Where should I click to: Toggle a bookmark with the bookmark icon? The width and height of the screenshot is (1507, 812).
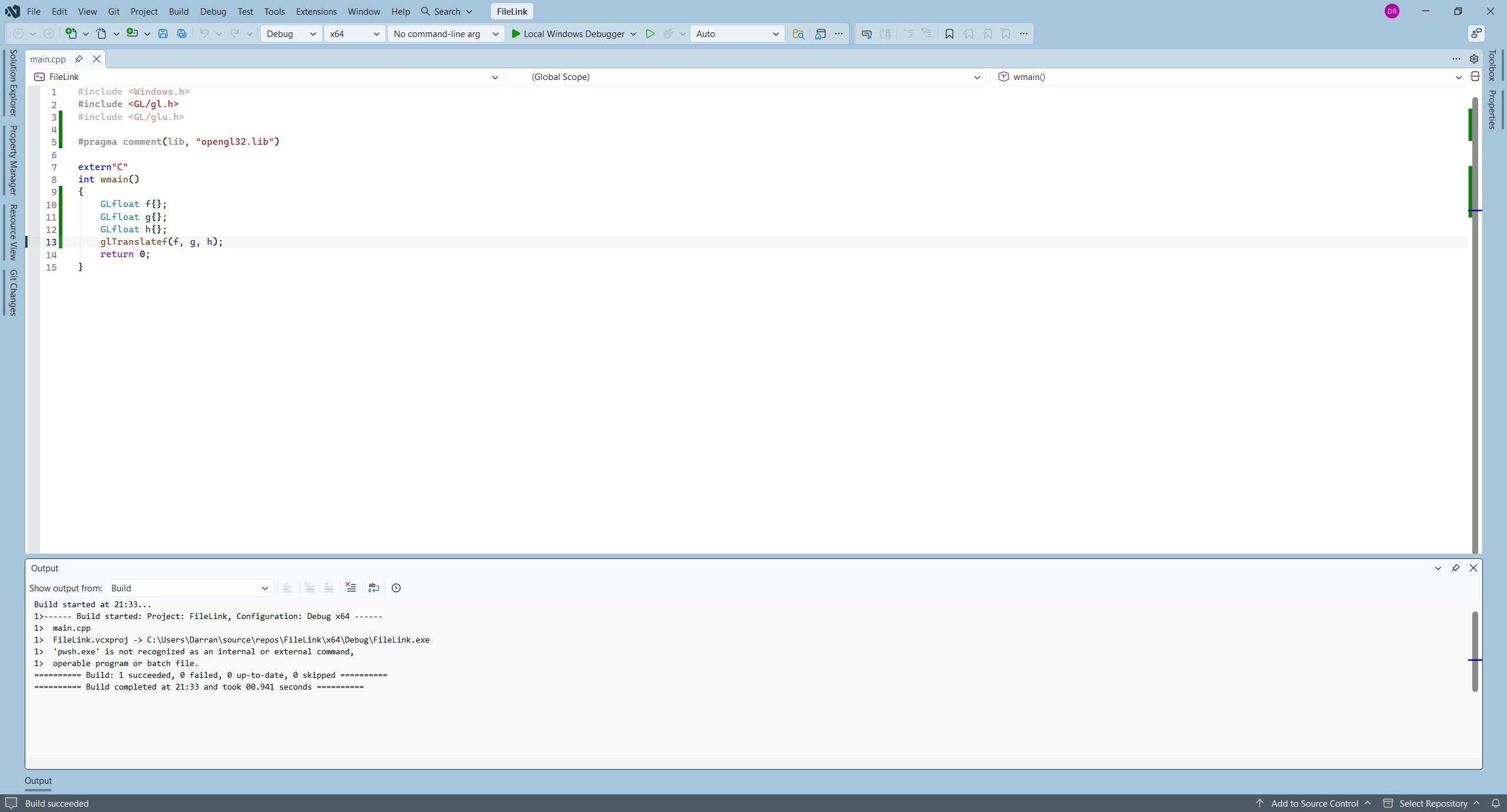pos(949,34)
